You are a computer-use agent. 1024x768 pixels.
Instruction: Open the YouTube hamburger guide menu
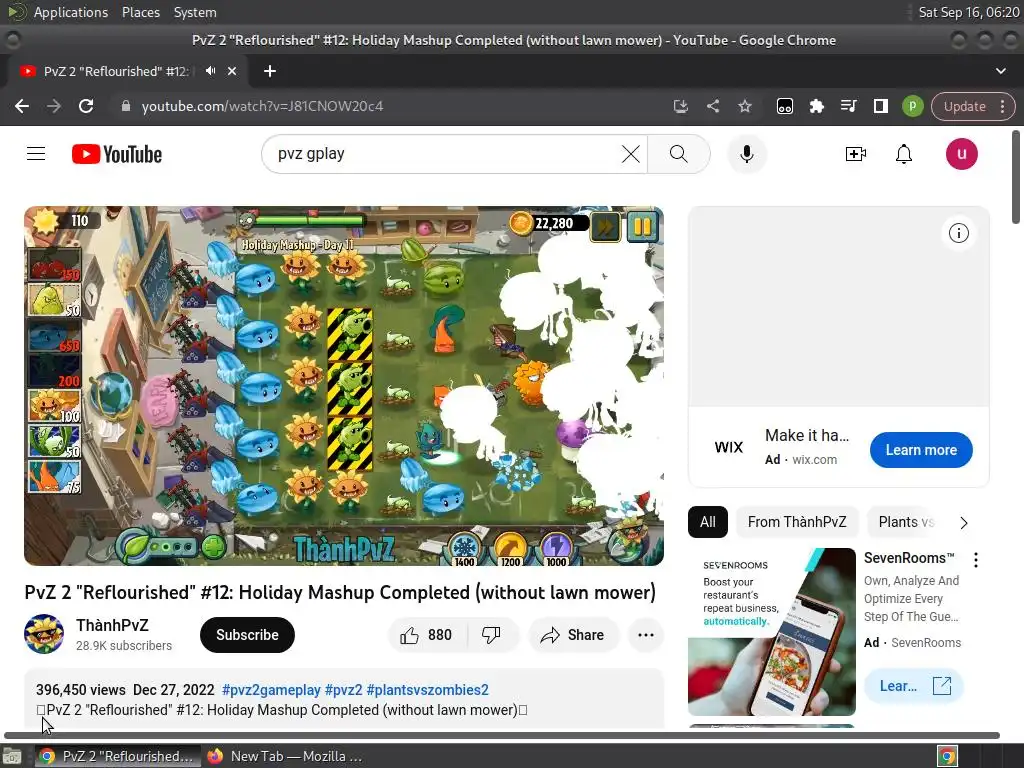click(36, 154)
